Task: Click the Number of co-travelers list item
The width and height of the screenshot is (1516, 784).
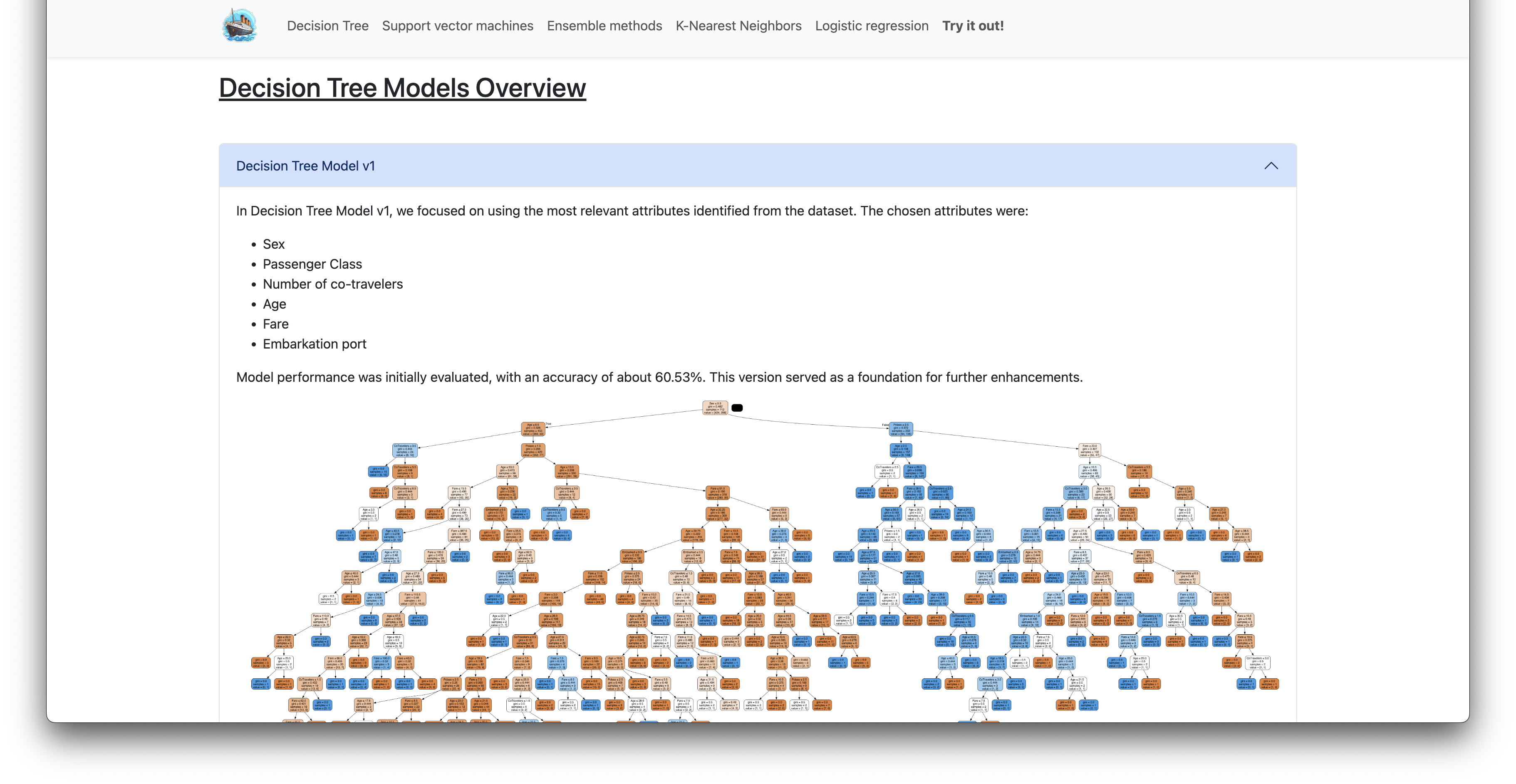Action: pyautogui.click(x=332, y=284)
